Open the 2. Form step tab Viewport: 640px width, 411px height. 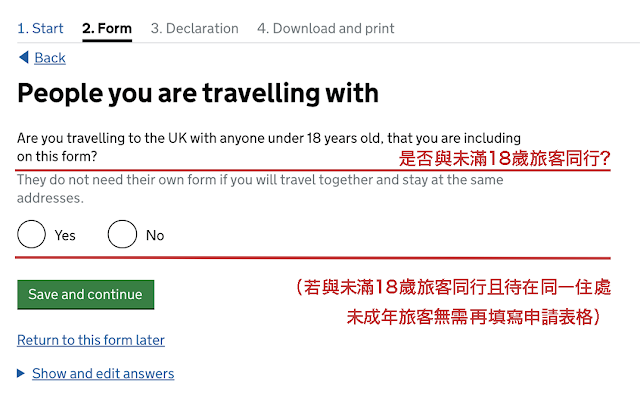click(107, 29)
